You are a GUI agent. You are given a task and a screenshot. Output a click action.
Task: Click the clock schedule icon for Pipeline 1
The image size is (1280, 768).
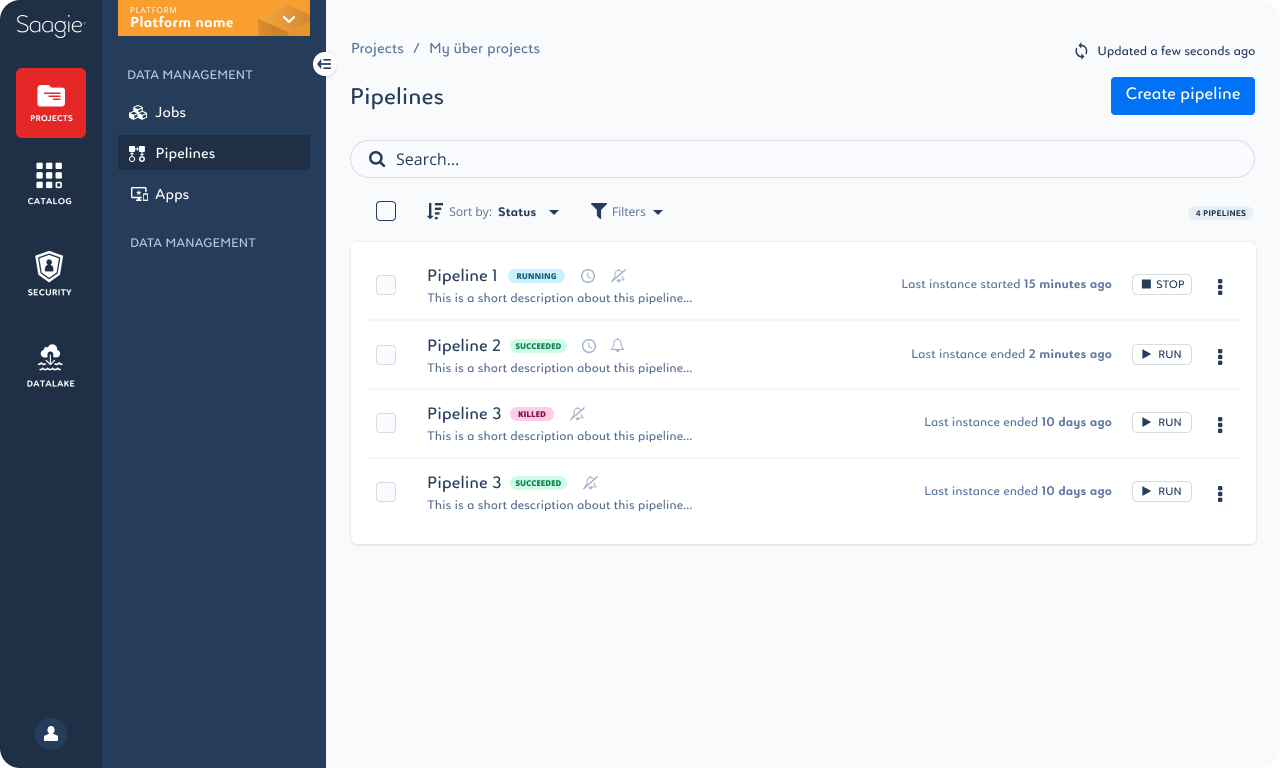[x=588, y=276]
